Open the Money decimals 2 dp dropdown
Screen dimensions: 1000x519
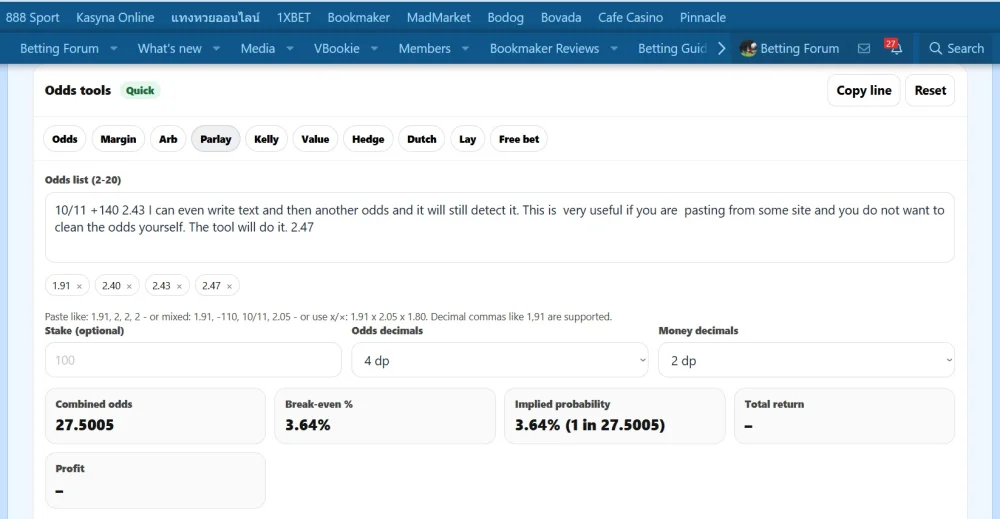[x=806, y=360]
